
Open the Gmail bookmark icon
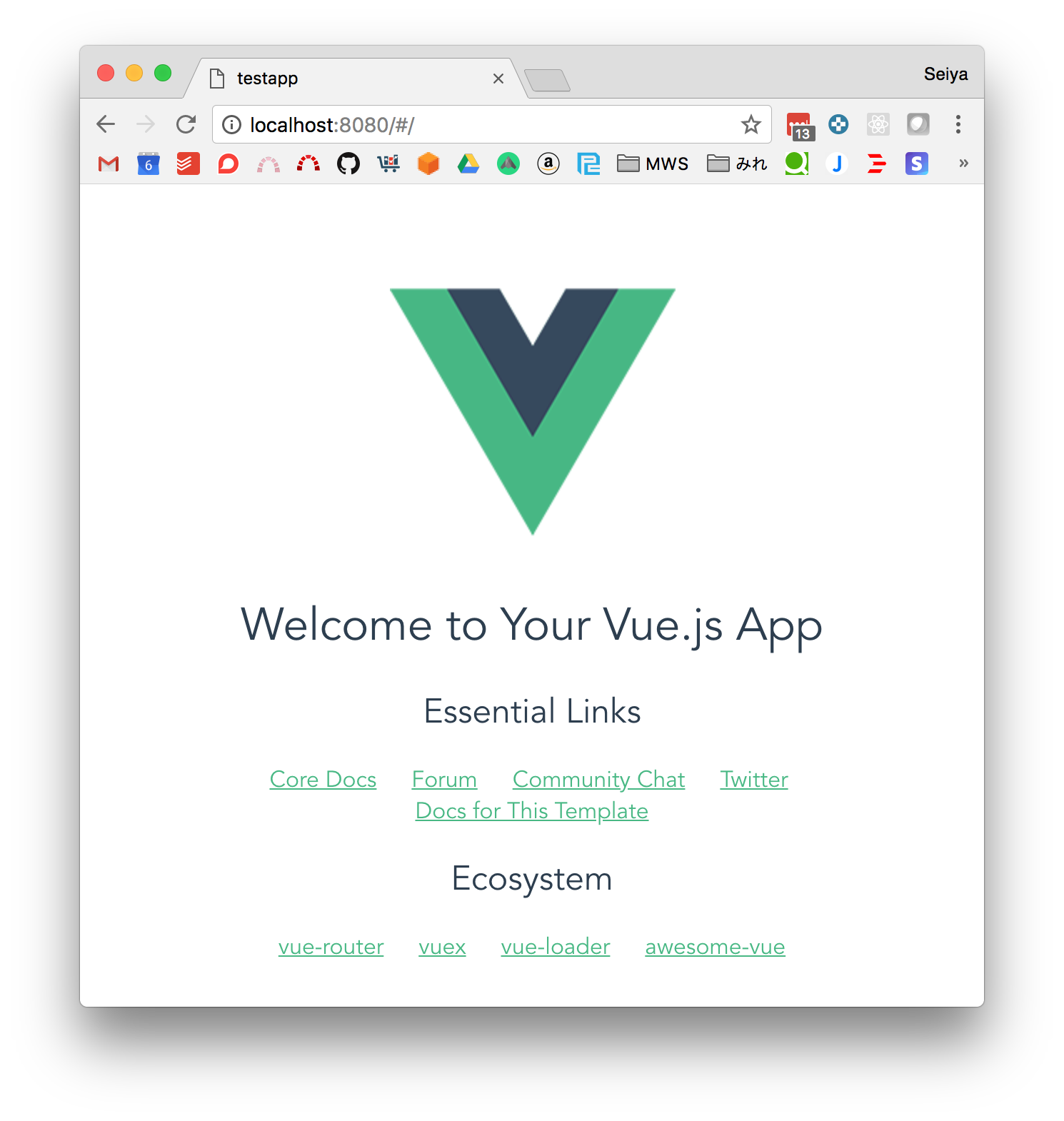(109, 164)
